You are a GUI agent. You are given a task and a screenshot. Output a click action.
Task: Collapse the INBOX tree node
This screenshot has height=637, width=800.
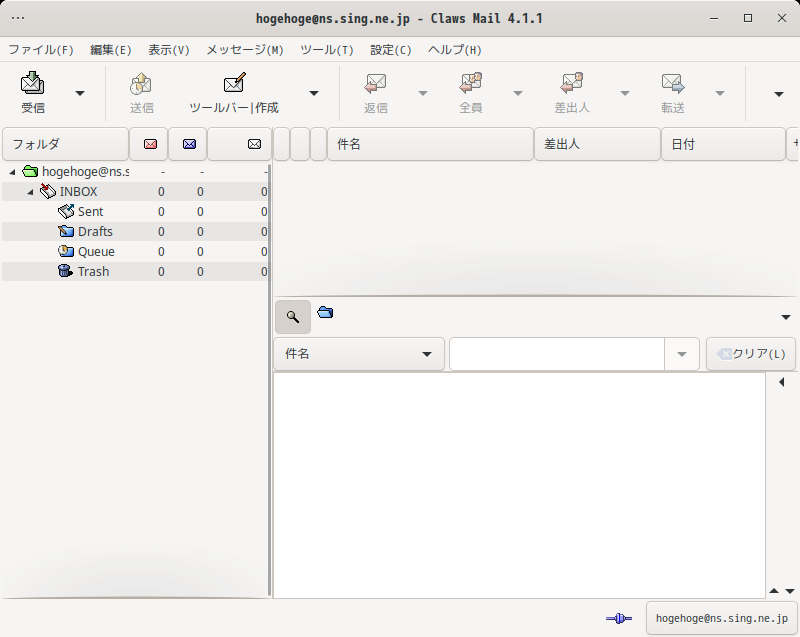[30, 192]
